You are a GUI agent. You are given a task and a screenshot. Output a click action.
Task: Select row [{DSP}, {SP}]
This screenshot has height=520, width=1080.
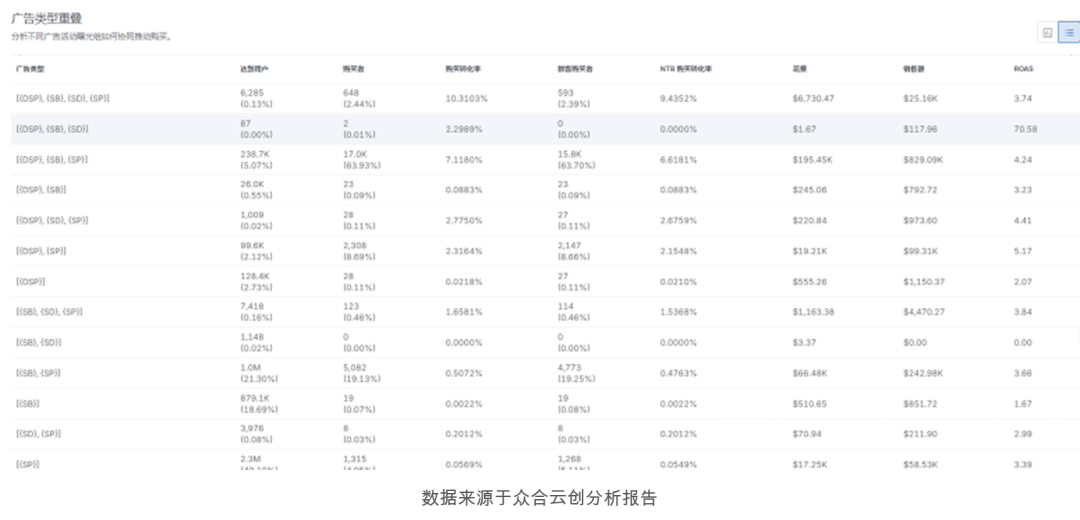tap(545, 251)
